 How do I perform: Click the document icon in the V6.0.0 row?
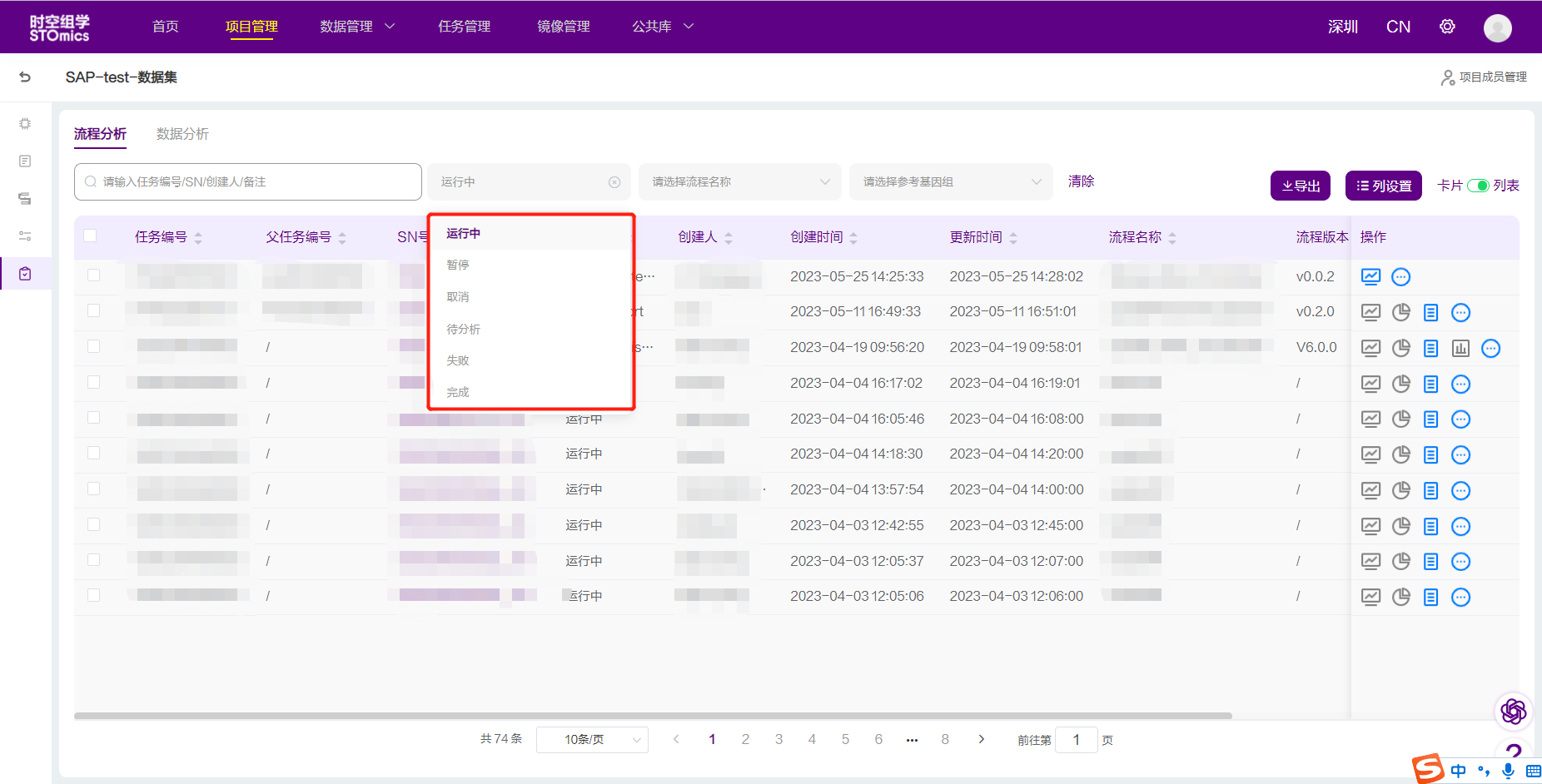pos(1430,348)
